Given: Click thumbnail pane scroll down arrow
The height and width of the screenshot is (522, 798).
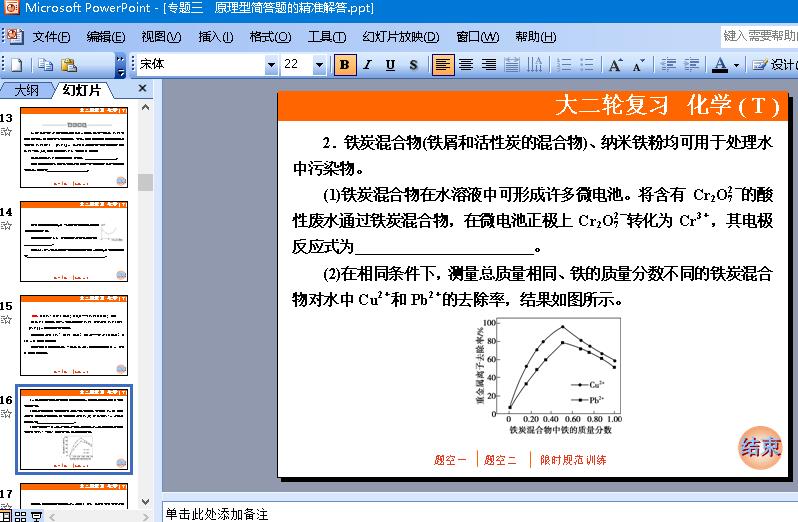Looking at the screenshot, I should tap(146, 502).
